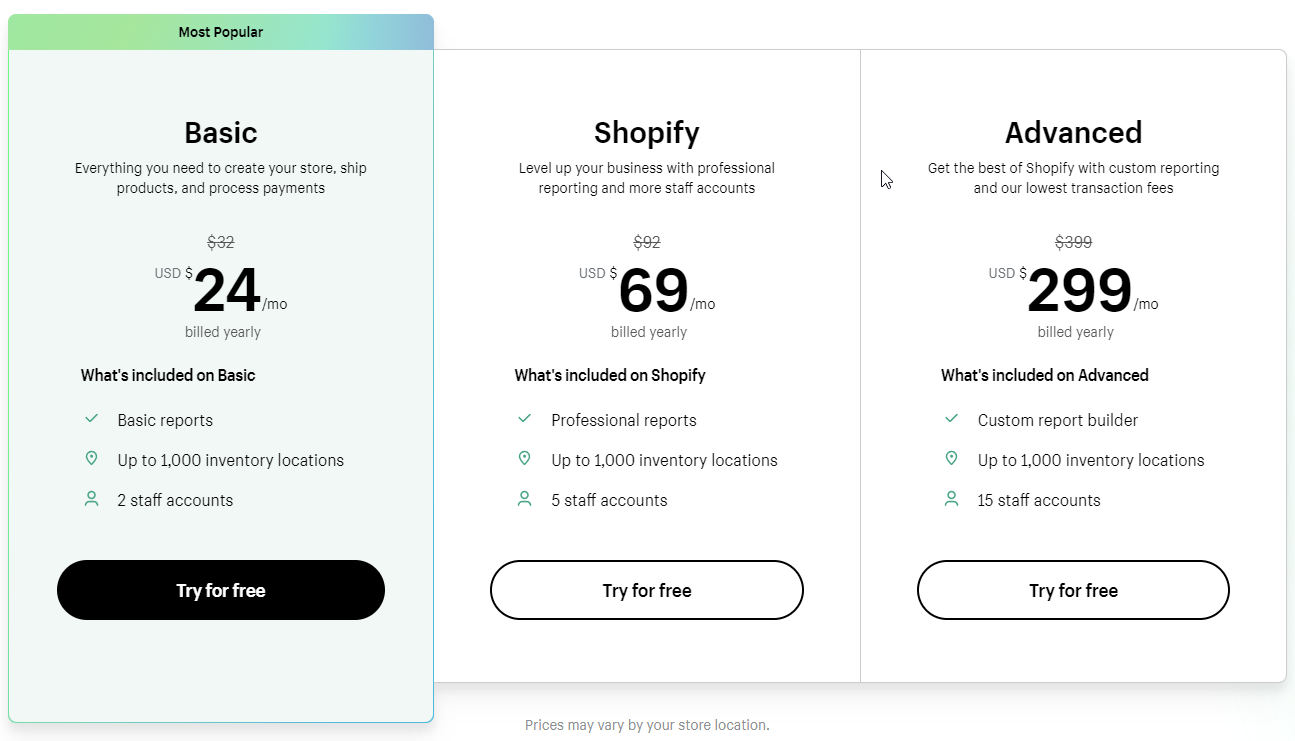Viewport: 1295px width, 741px height.
Task: Click Try for free on the Advanced plan
Action: [x=1072, y=590]
